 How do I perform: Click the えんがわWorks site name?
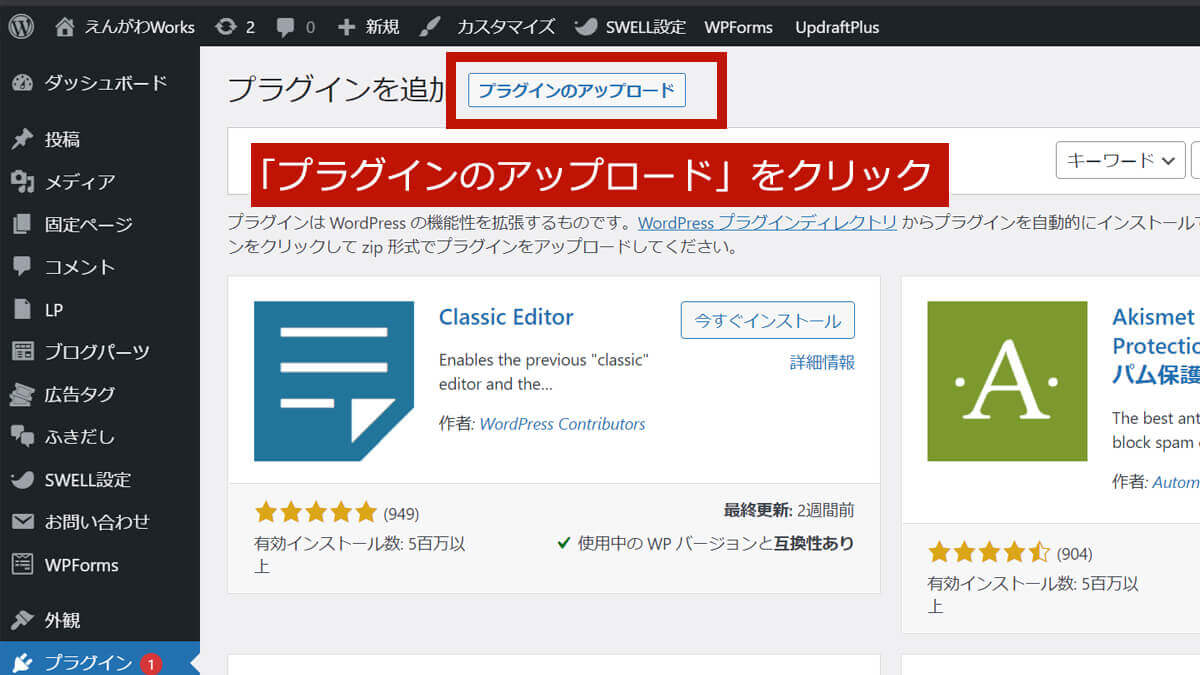tap(139, 27)
